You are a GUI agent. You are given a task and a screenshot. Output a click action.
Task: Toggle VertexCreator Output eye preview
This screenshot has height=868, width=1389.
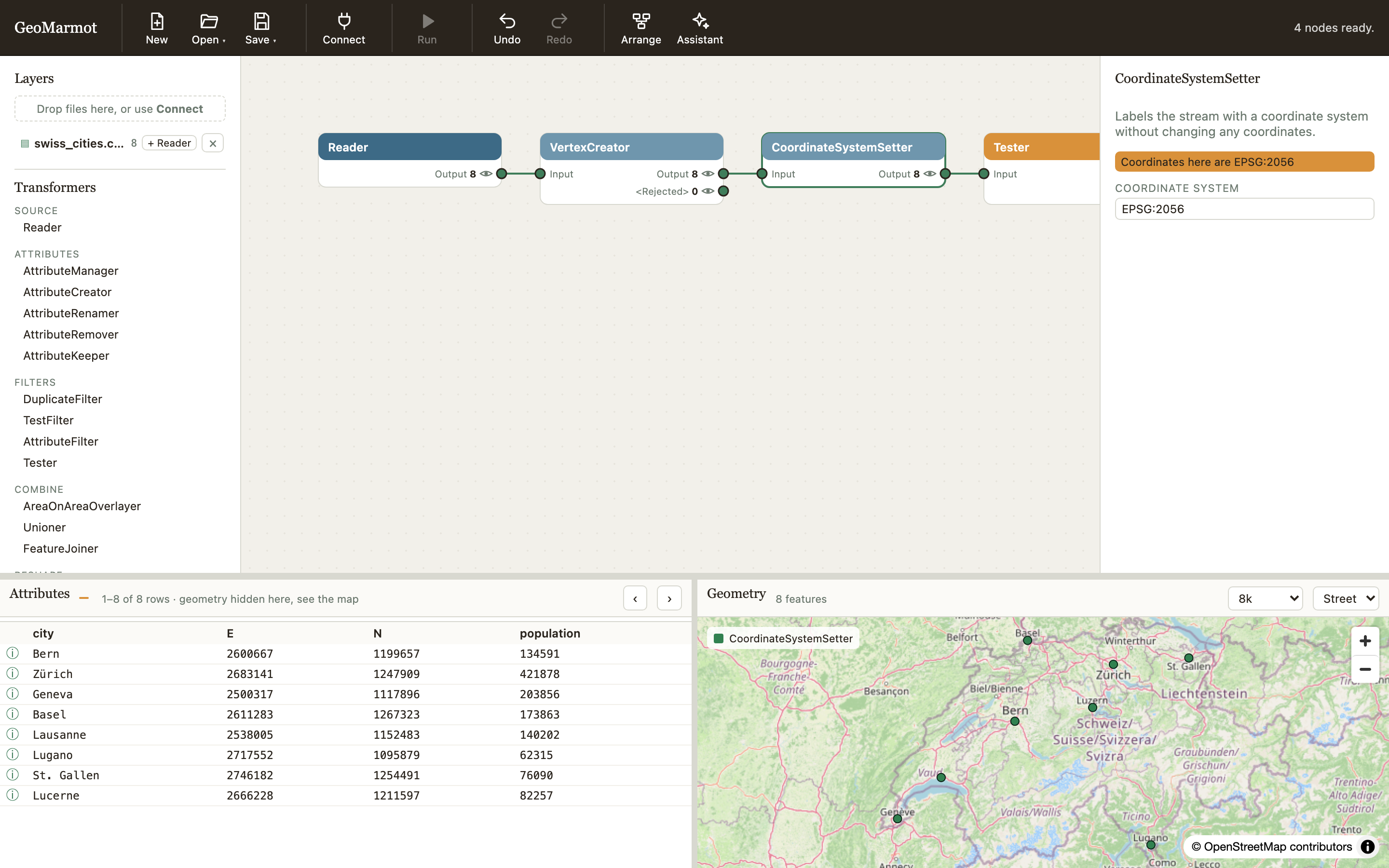tap(708, 174)
